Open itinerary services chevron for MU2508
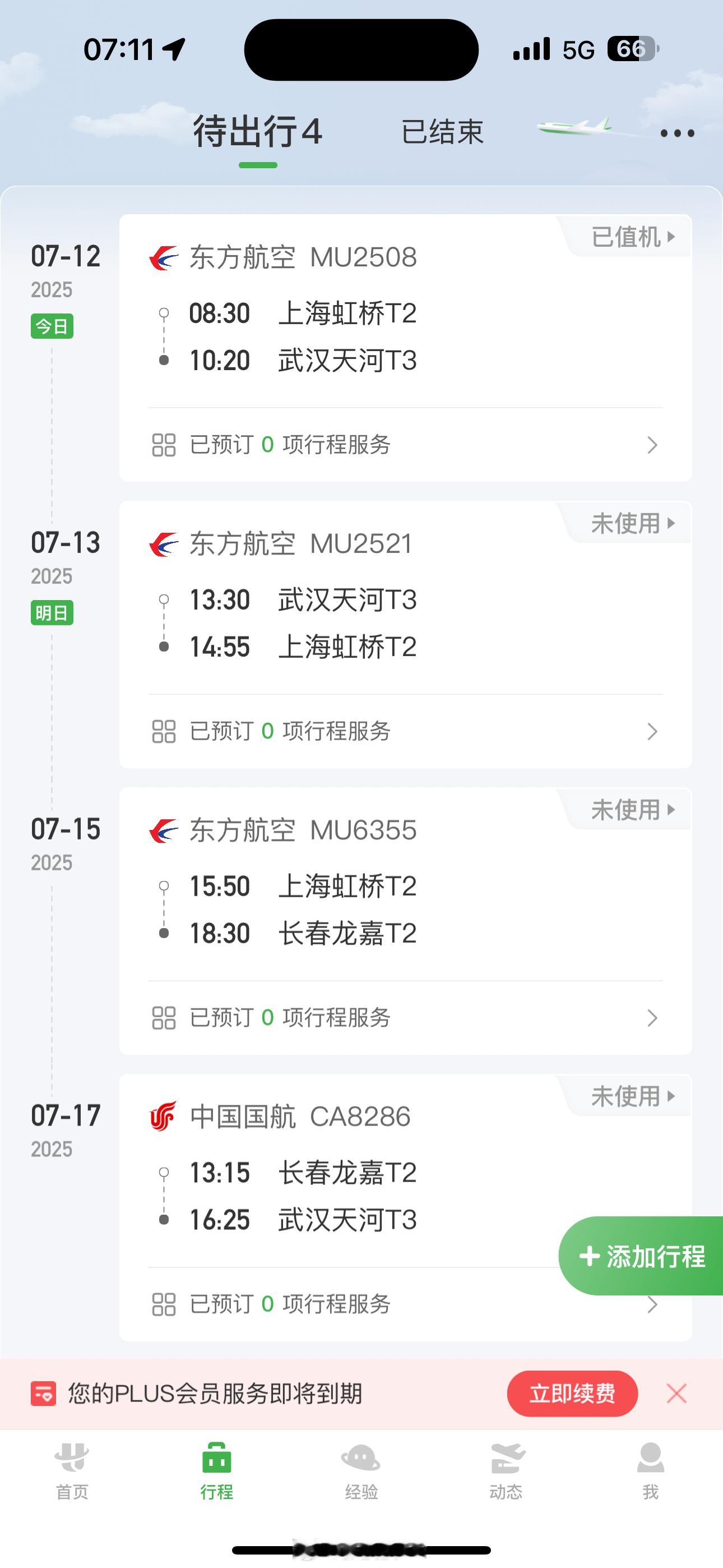The height and width of the screenshot is (1568, 723). (x=652, y=445)
